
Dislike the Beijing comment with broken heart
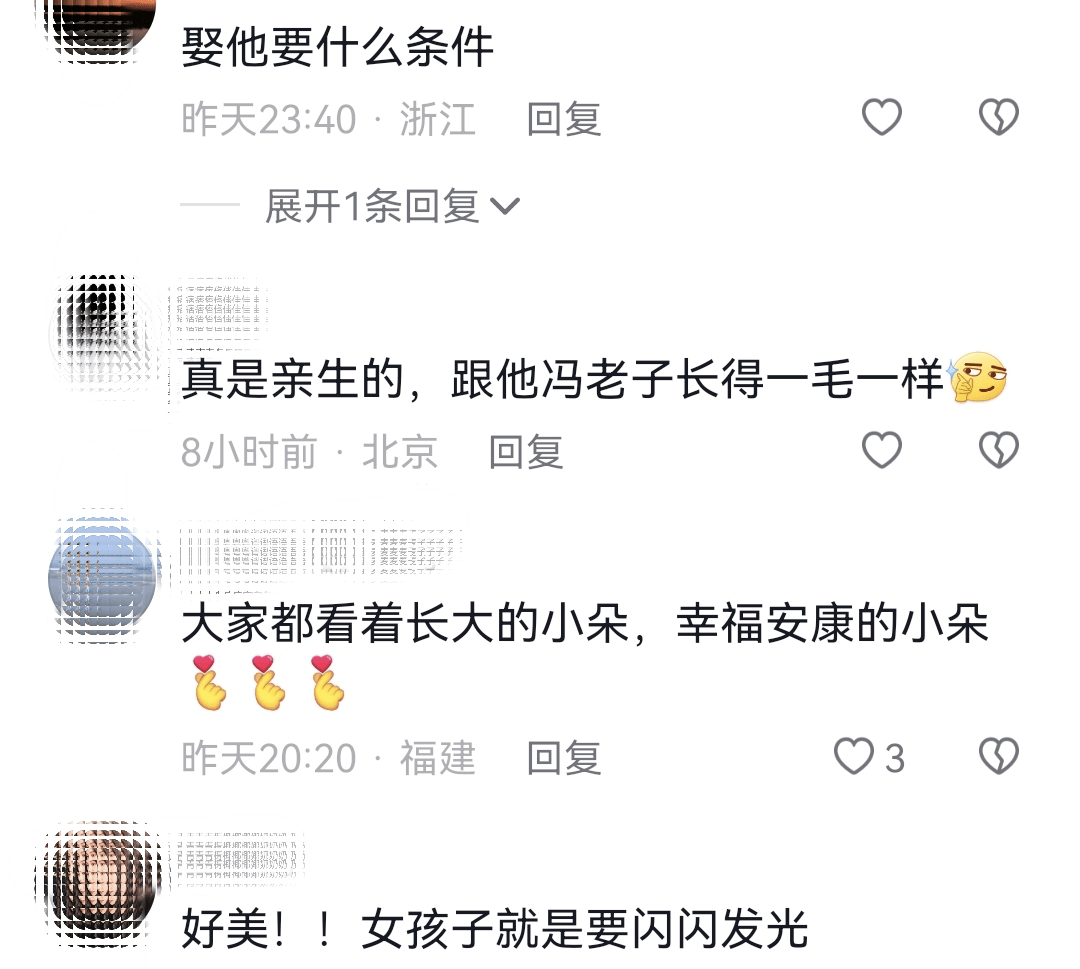999,450
